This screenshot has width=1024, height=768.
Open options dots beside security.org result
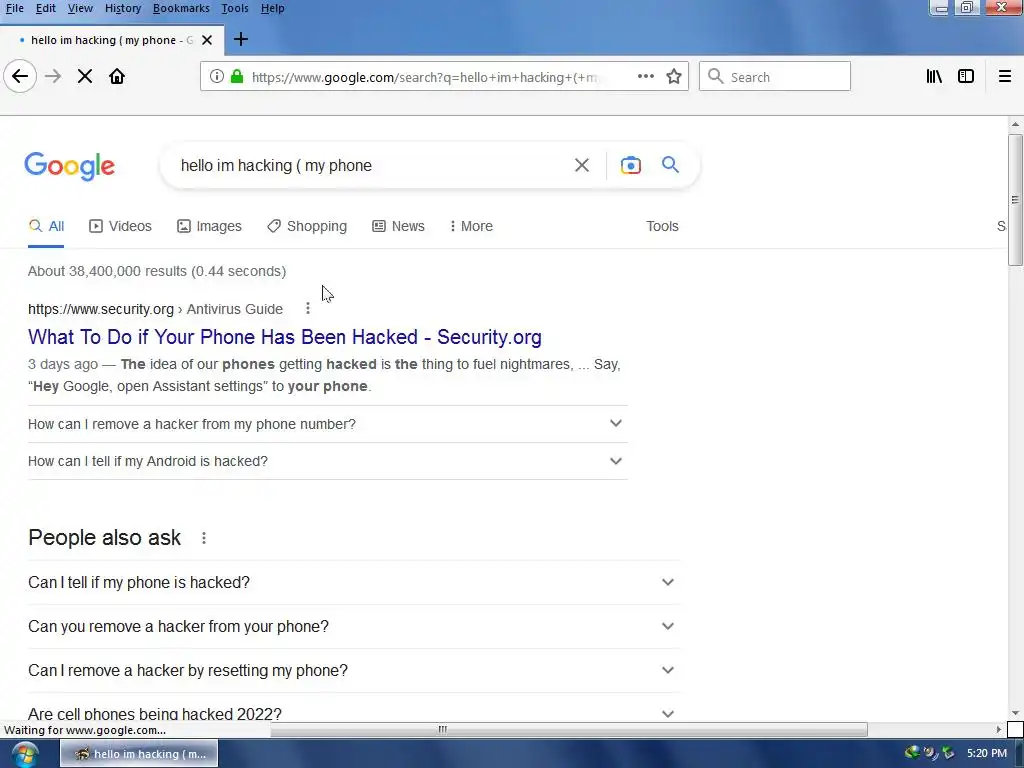(308, 308)
